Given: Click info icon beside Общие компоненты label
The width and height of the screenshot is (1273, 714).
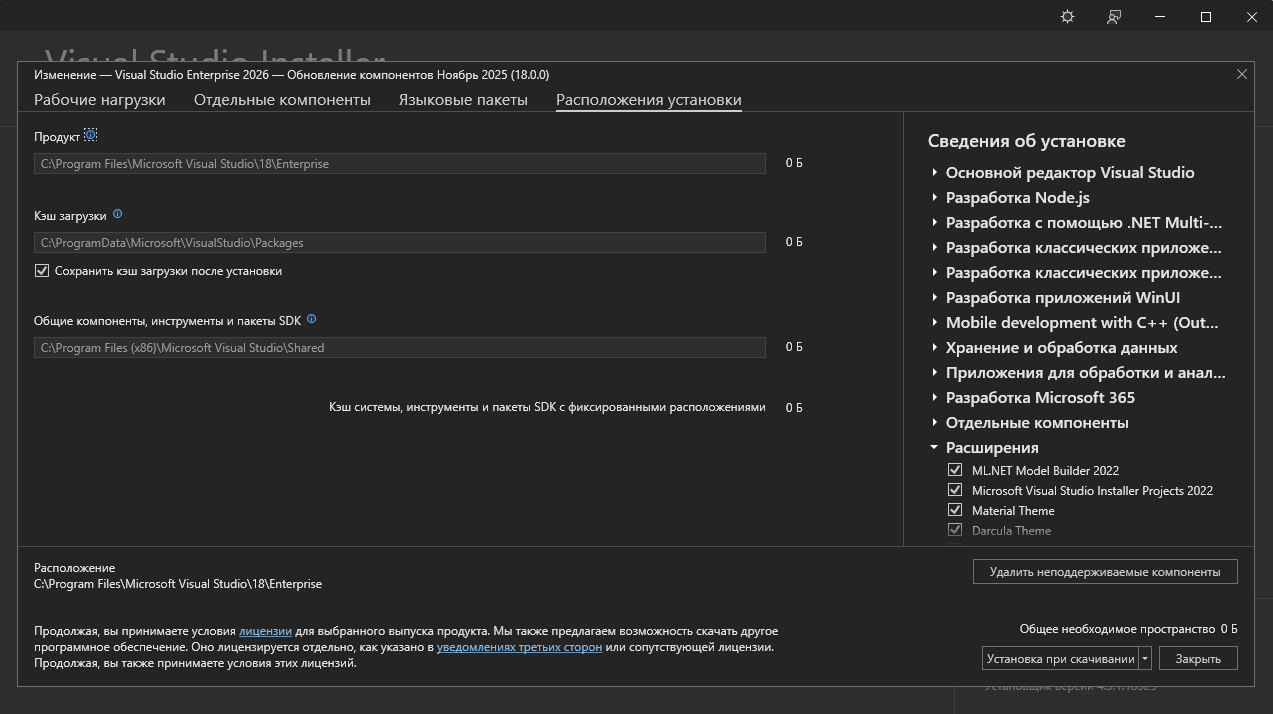Looking at the screenshot, I should tap(312, 319).
